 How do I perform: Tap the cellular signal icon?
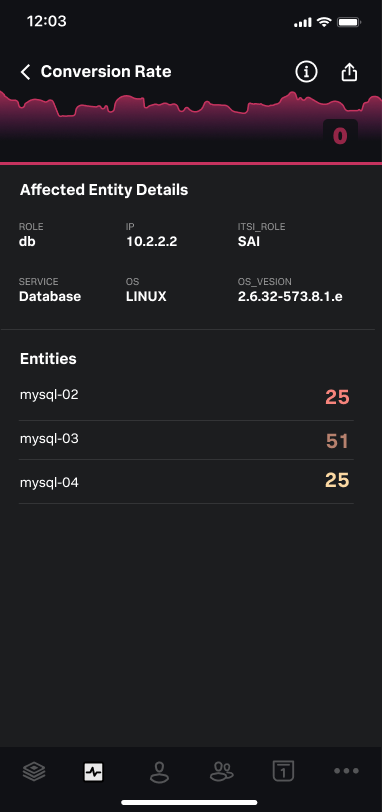point(303,22)
